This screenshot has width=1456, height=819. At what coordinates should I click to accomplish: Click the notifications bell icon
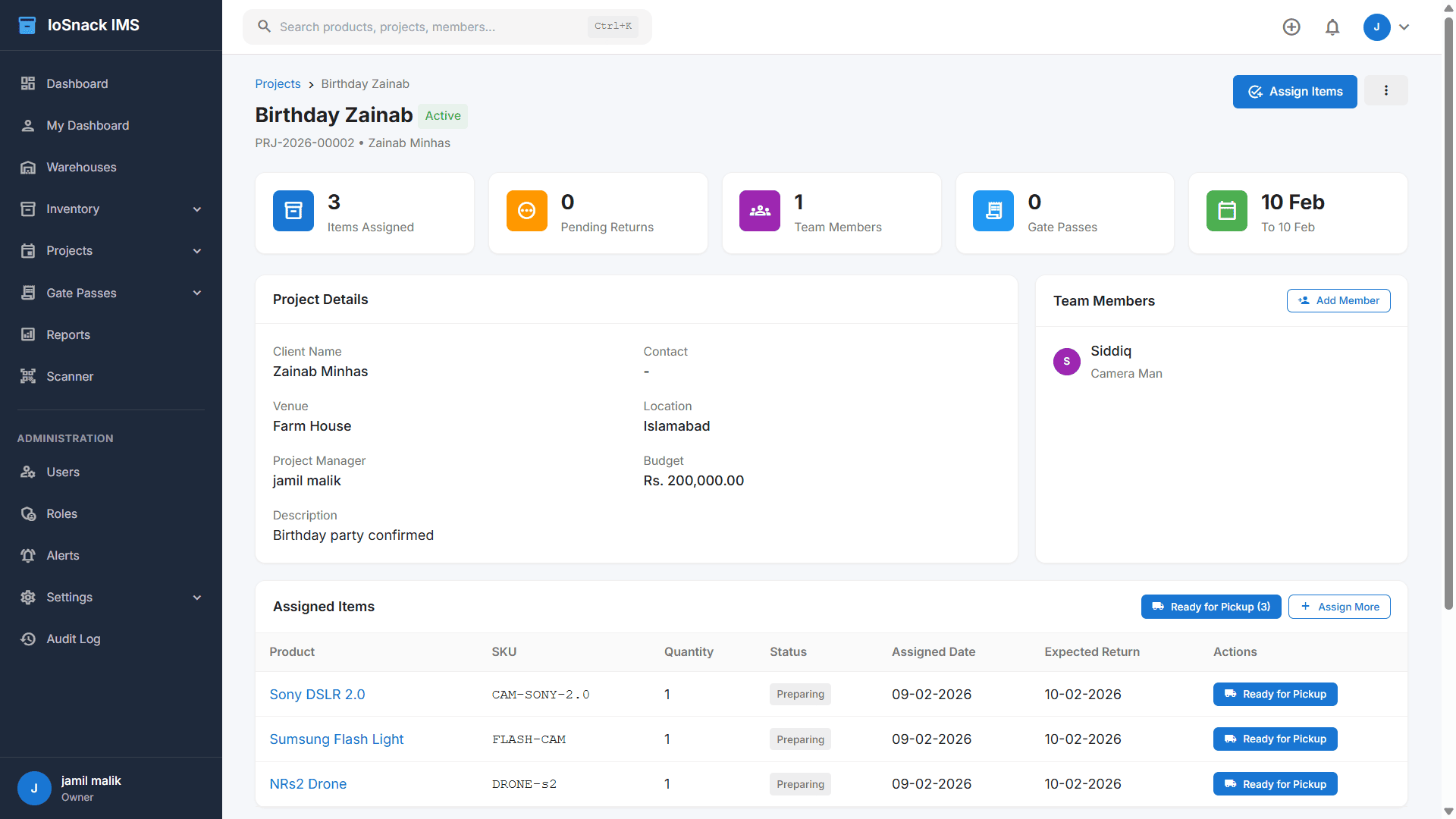(x=1332, y=27)
